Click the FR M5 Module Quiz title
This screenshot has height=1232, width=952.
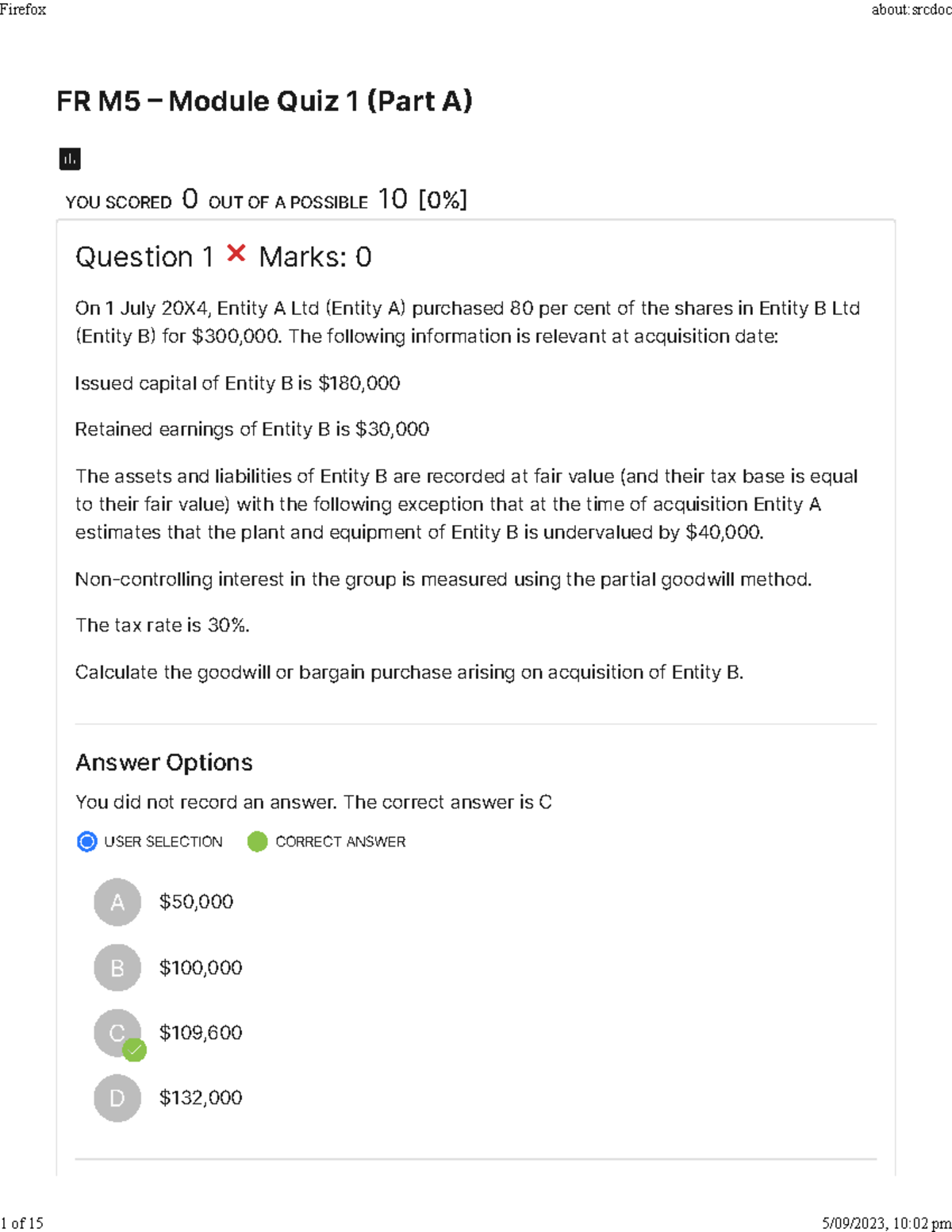point(264,102)
